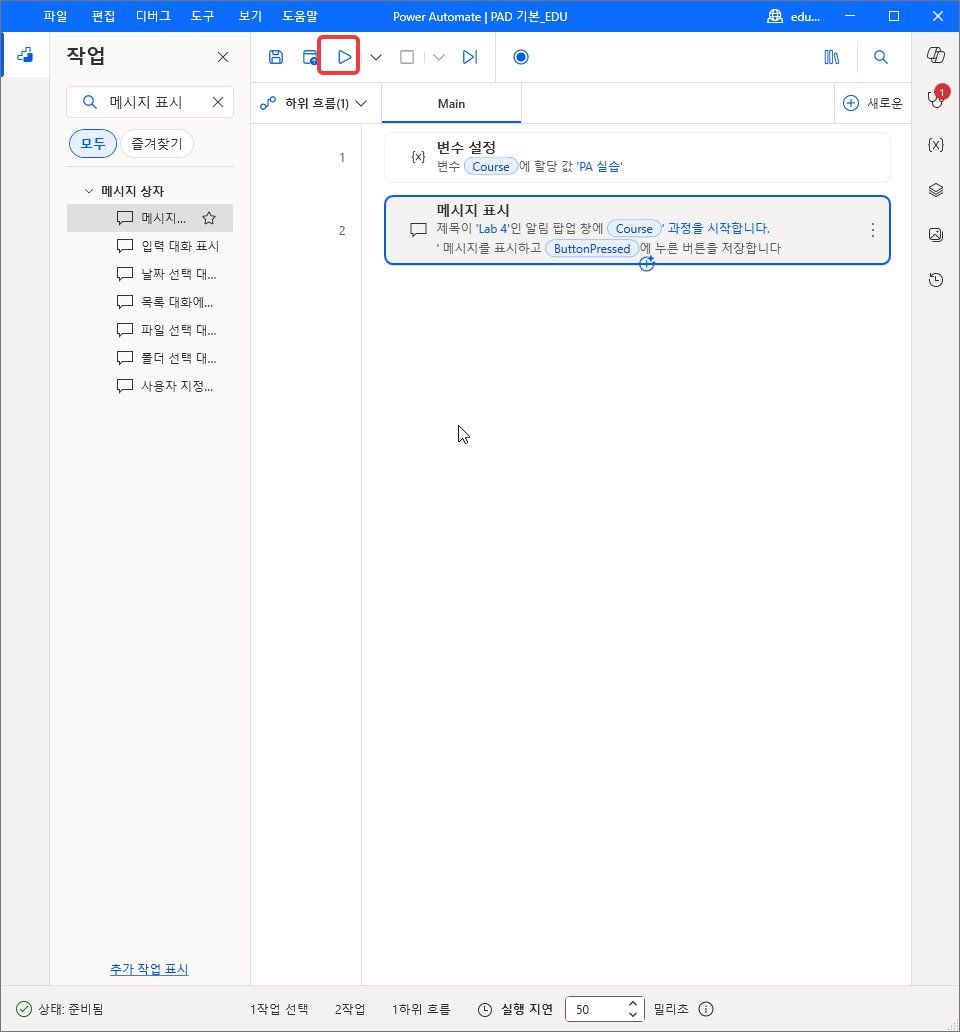Open the web/desktop flow debug icon next to save
The image size is (960, 1032).
tap(309, 57)
